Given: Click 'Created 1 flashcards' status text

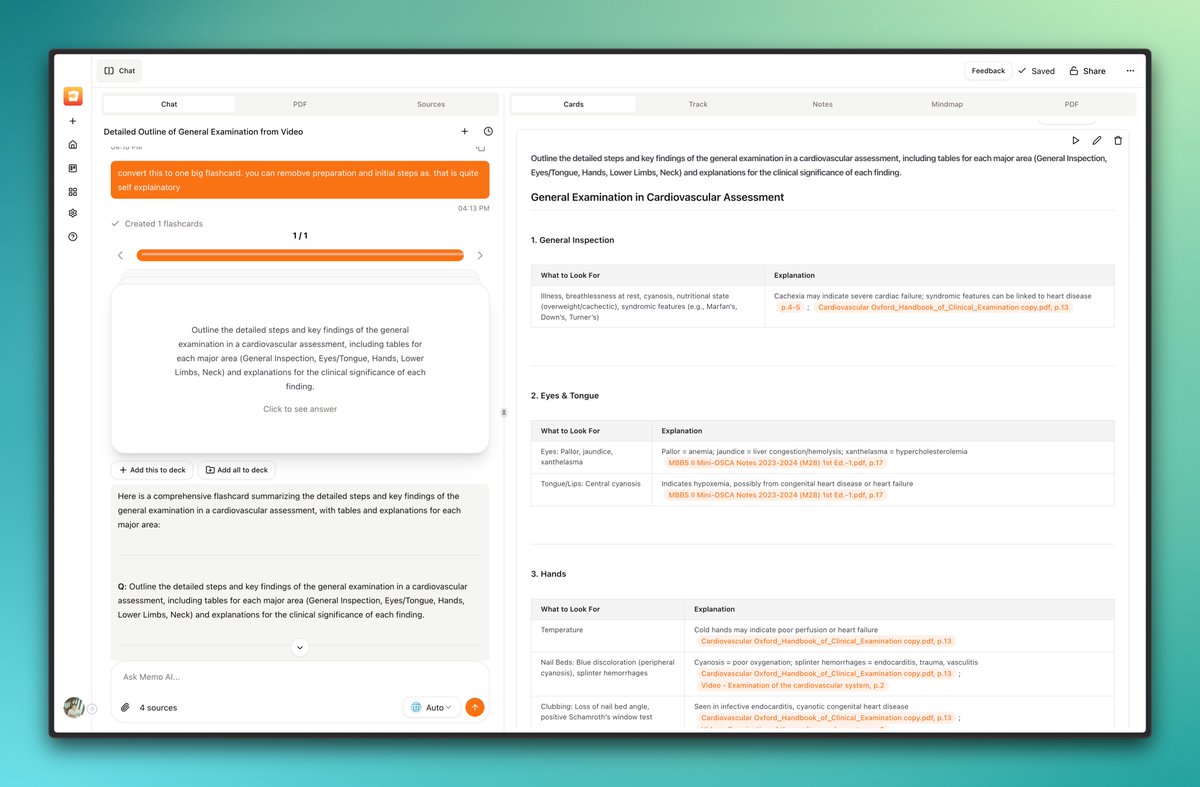Looking at the screenshot, I should click(164, 224).
